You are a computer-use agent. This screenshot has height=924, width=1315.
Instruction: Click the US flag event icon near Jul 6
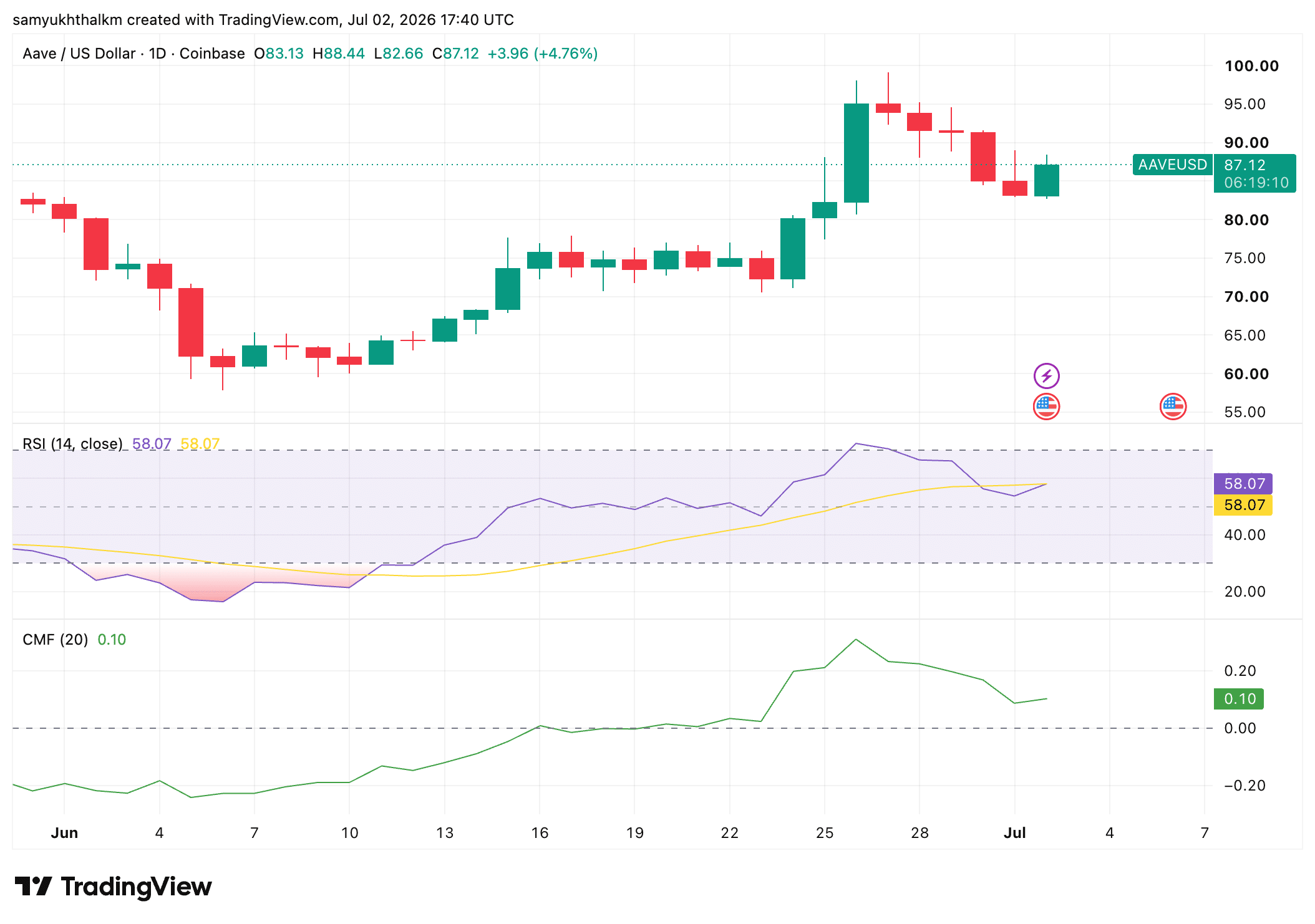click(x=1173, y=407)
